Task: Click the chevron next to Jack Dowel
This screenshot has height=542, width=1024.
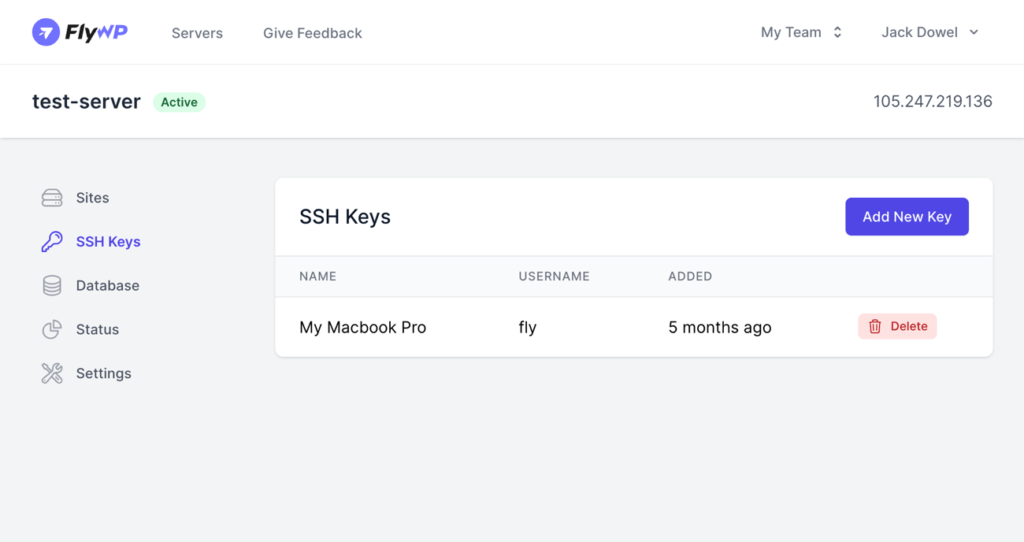Action: coord(974,33)
